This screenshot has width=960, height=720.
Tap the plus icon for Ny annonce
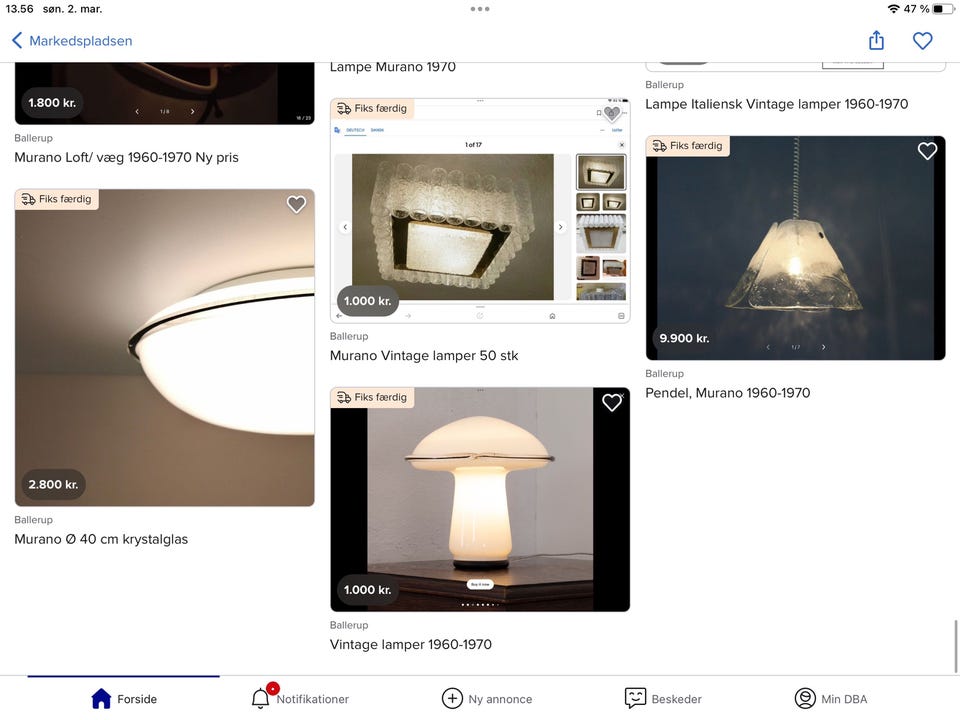450,698
